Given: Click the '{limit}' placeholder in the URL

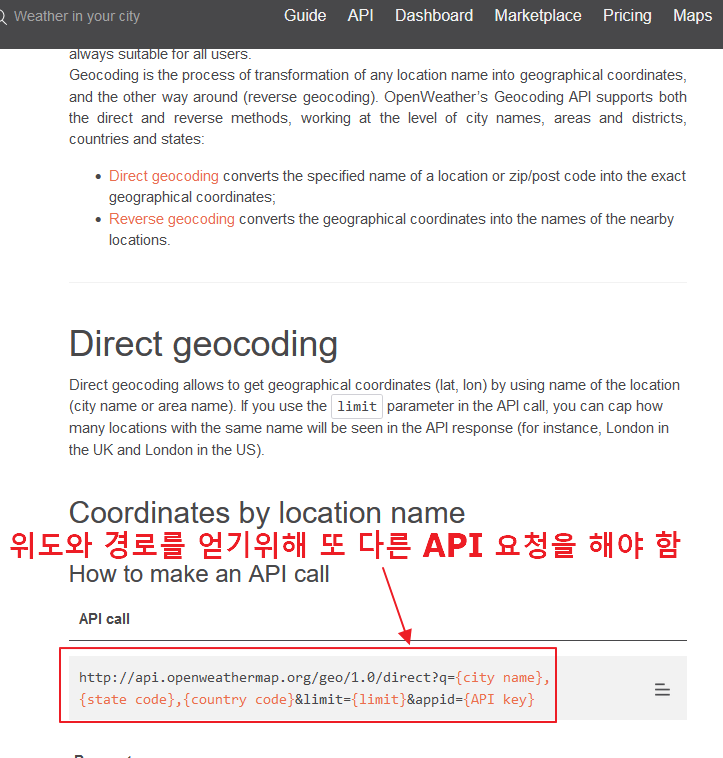Looking at the screenshot, I should click(379, 700).
